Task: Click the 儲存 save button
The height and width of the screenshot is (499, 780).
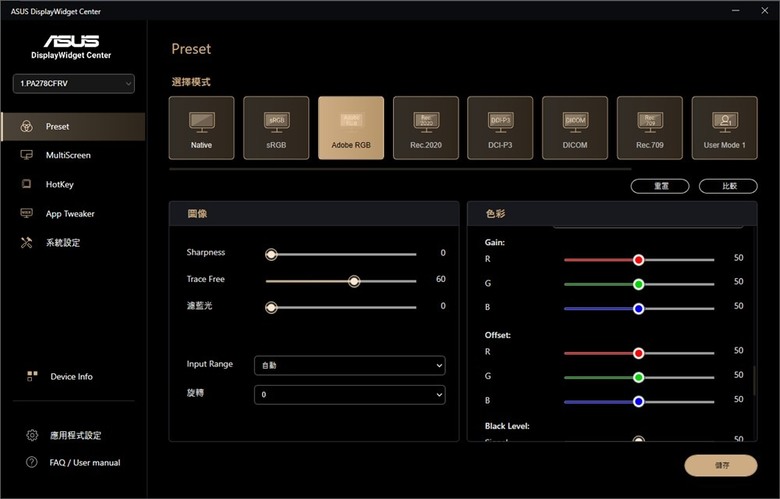Action: point(721,466)
